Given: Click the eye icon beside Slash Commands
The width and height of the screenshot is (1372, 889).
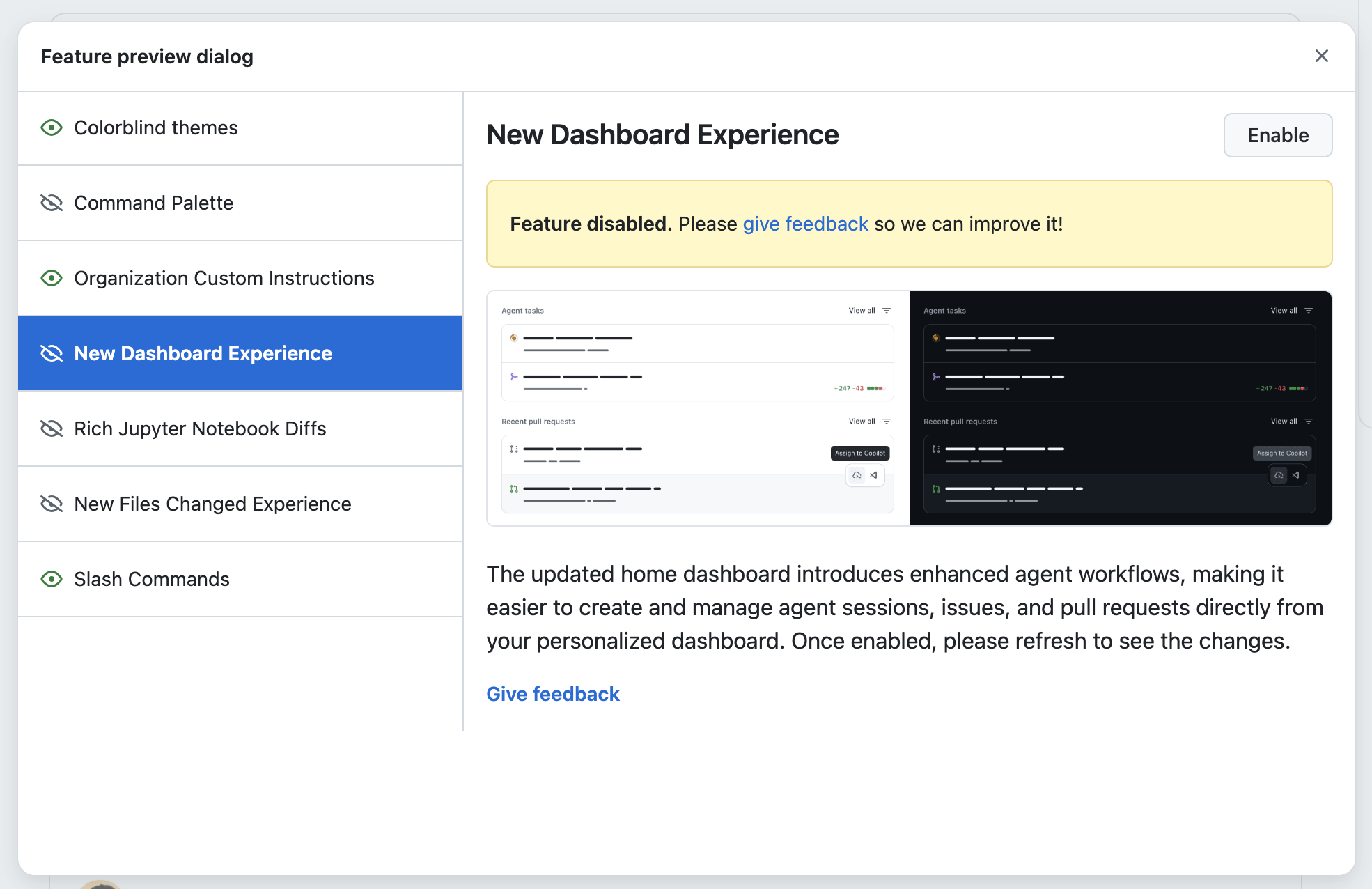Looking at the screenshot, I should point(52,579).
